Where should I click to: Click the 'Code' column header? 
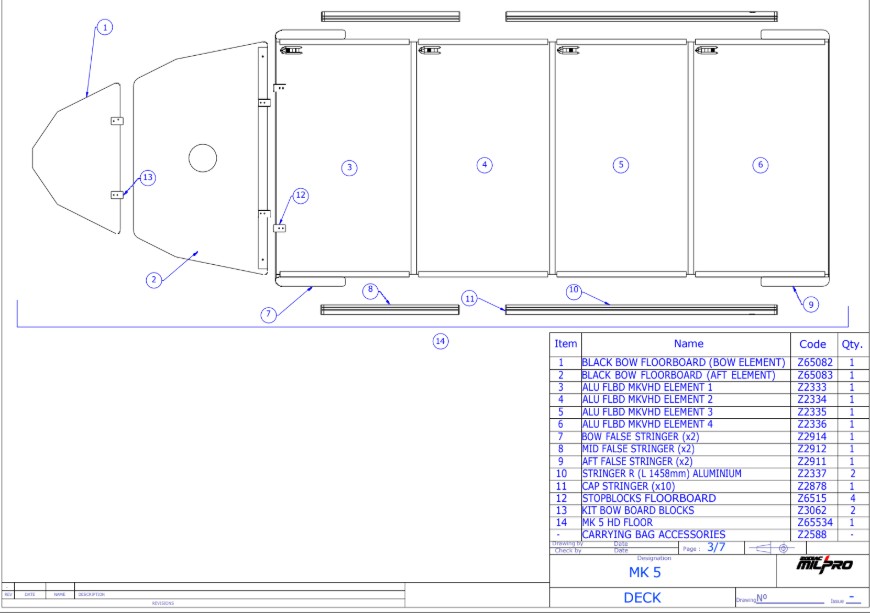coord(812,345)
